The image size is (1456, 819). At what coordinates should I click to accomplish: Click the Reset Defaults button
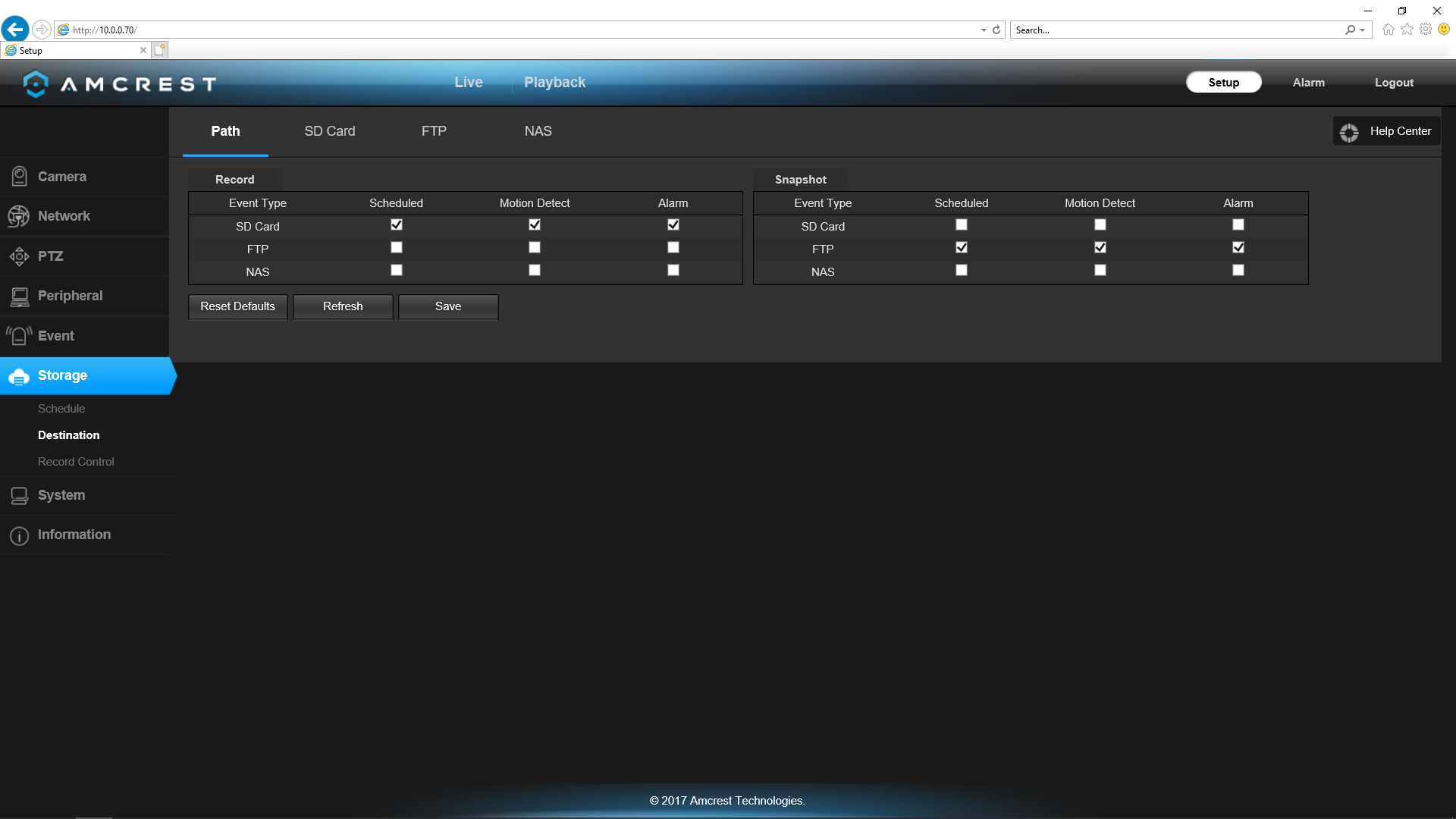coord(238,307)
